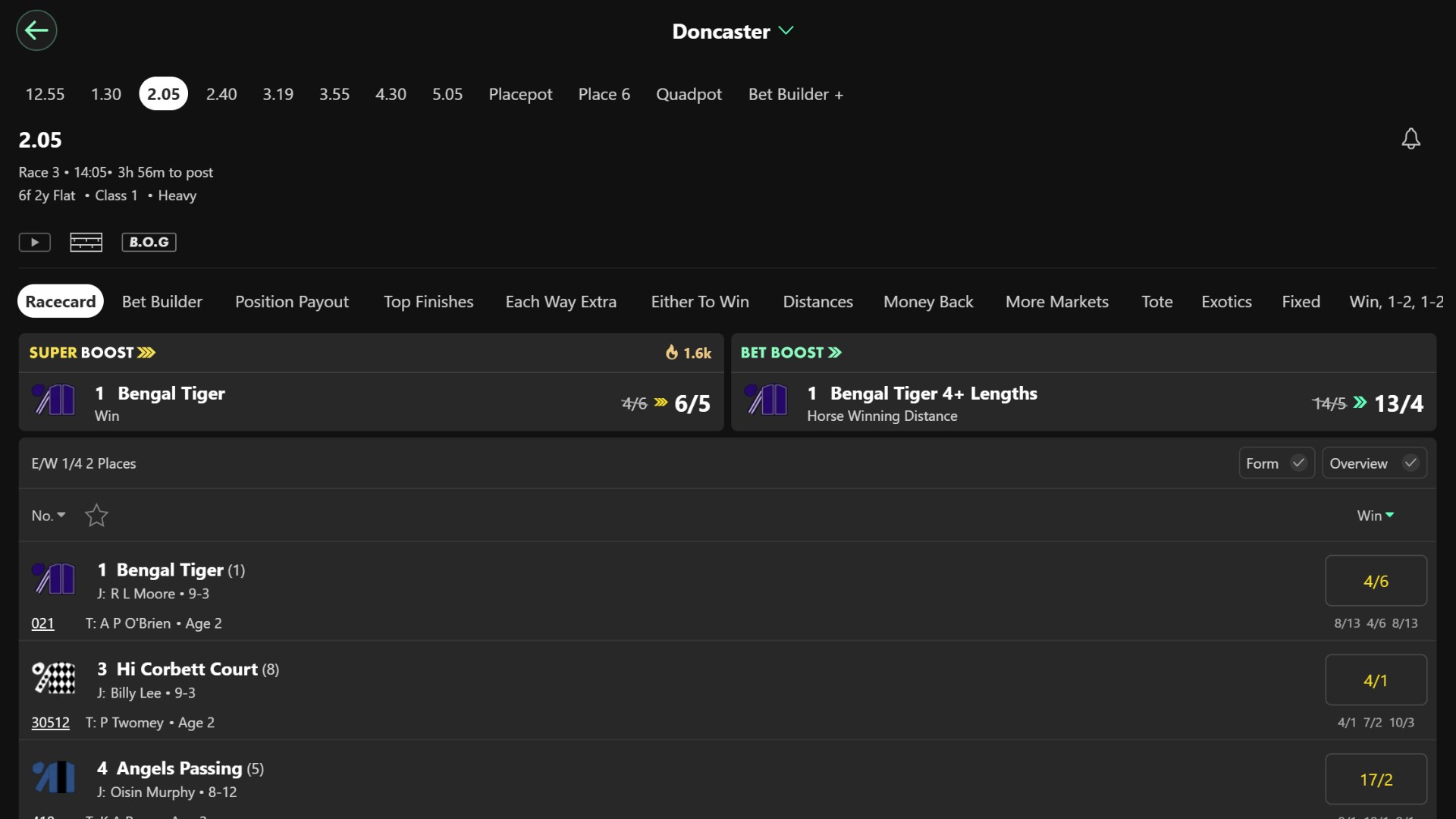
Task: Click the Hi Corbett Court runner name
Action: pyautogui.click(x=187, y=669)
